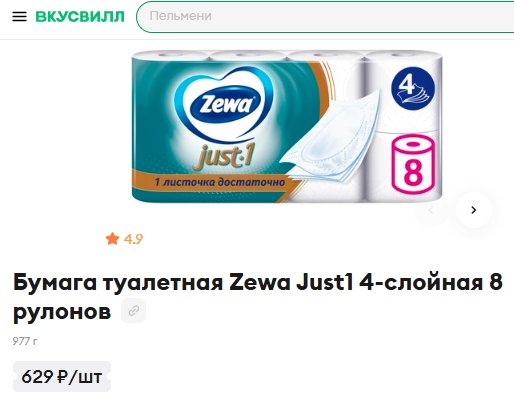Click the pink 8-roll badge on the package
Viewport: 514px width, 400px height.
[413, 164]
